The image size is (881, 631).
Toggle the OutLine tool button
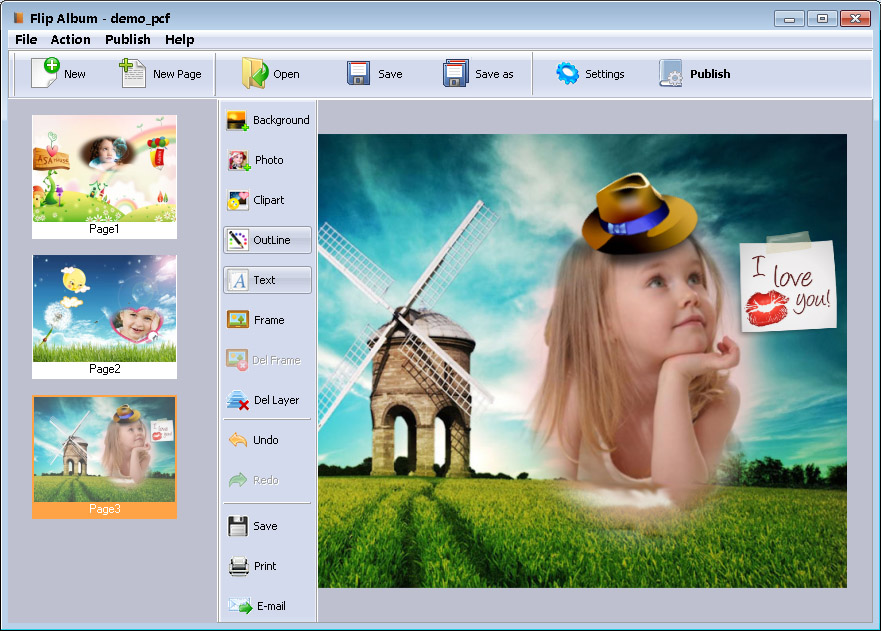pyautogui.click(x=267, y=240)
